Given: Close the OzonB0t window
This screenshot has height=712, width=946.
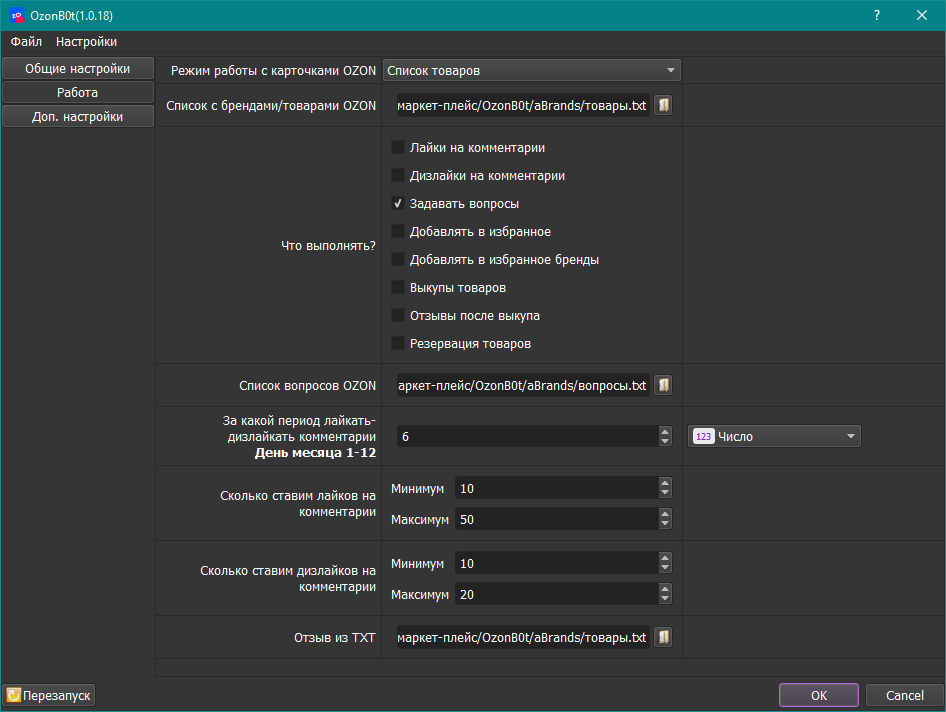Looking at the screenshot, I should click(922, 16).
